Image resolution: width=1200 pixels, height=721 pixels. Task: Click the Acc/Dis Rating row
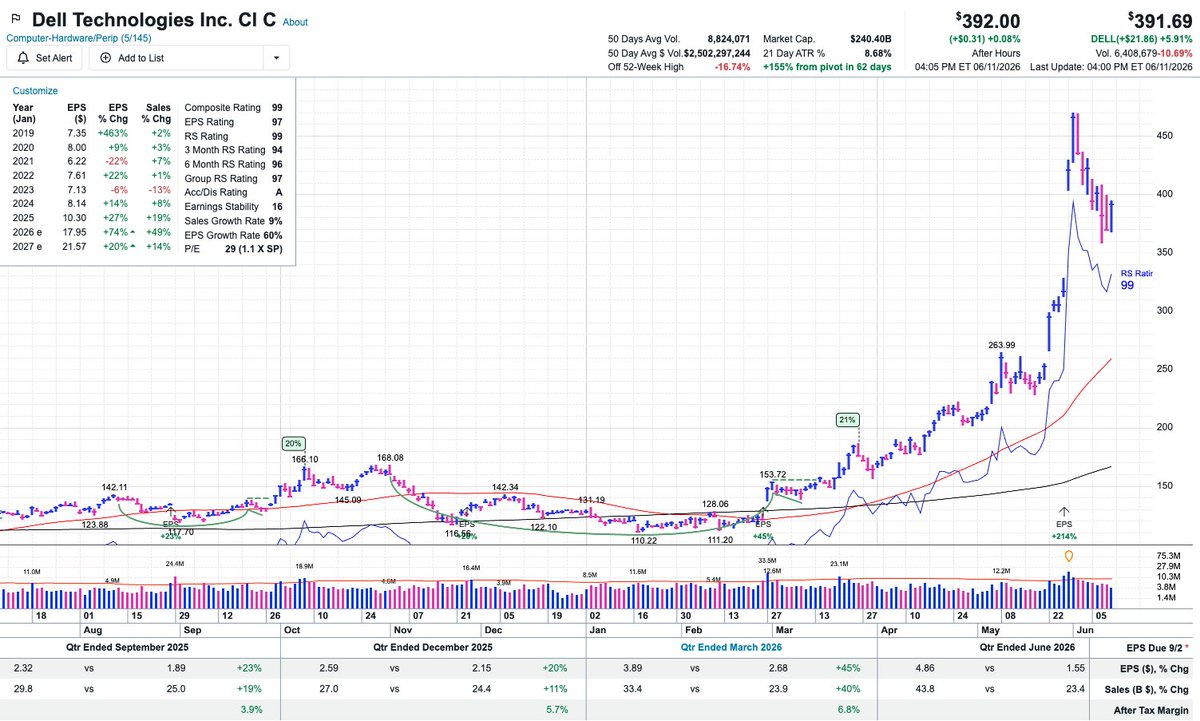tap(233, 192)
